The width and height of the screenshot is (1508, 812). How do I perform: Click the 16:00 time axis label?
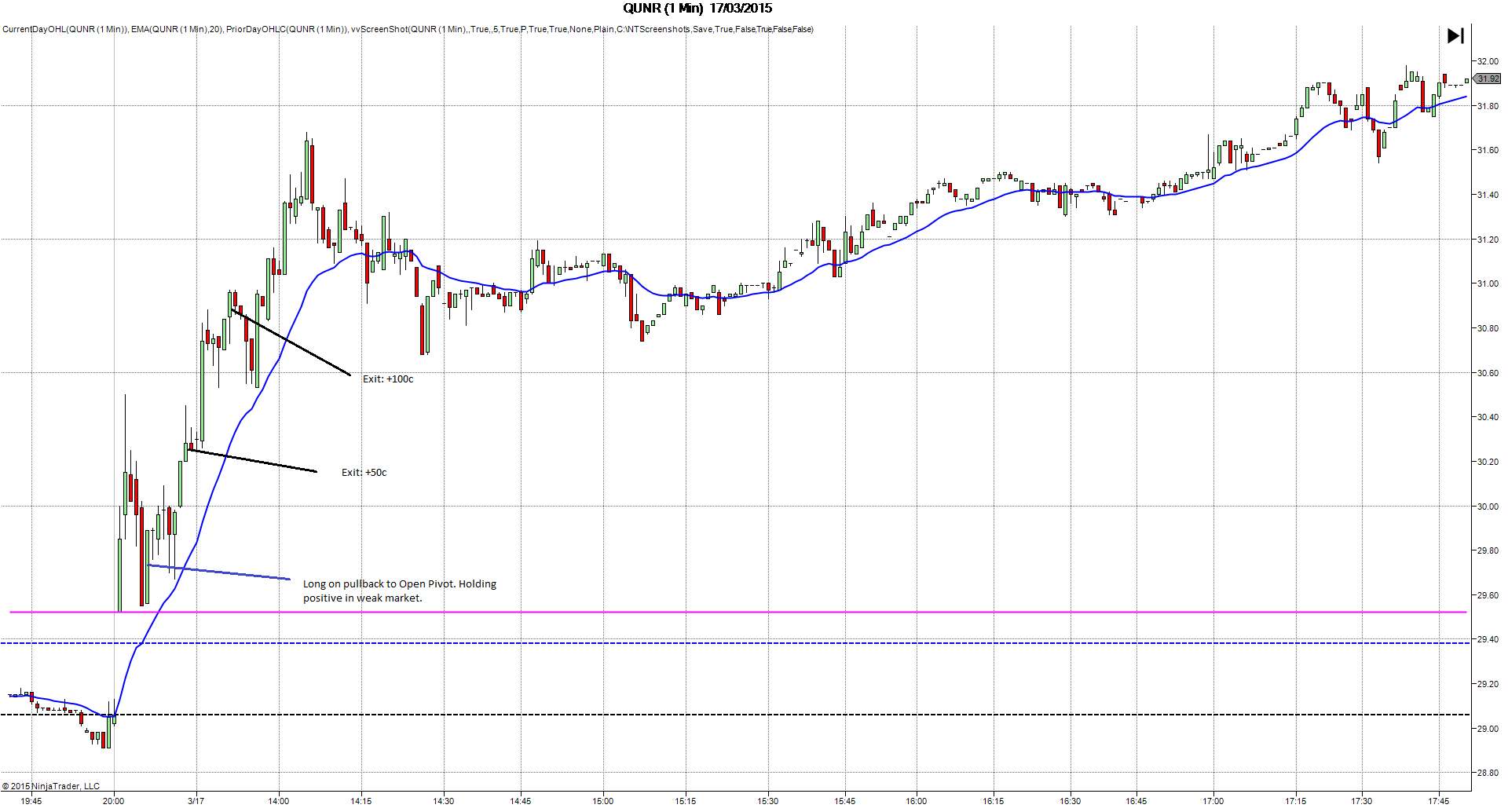pyautogui.click(x=916, y=801)
